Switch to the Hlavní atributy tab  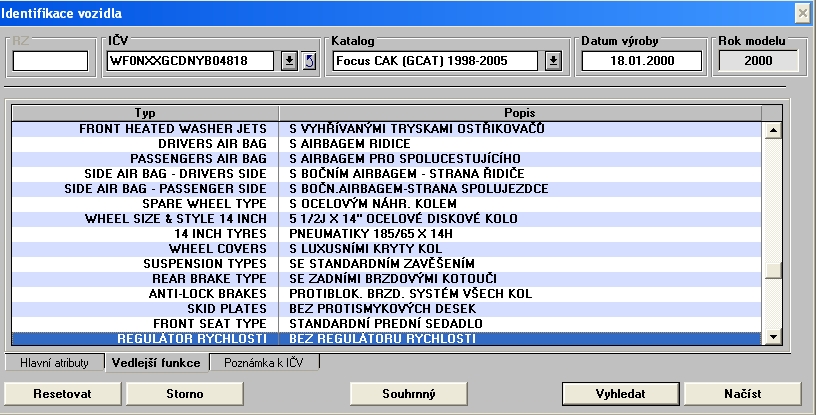coord(55,362)
